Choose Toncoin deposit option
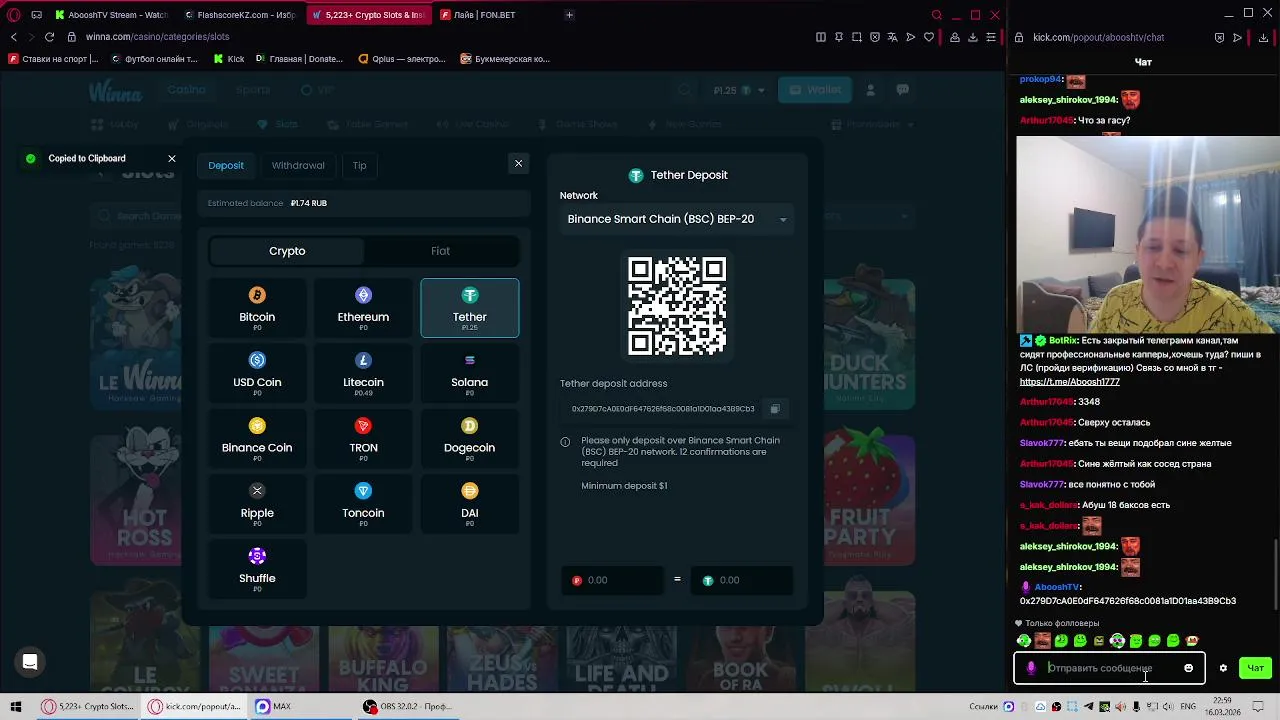This screenshot has width=1280, height=720. click(x=363, y=504)
